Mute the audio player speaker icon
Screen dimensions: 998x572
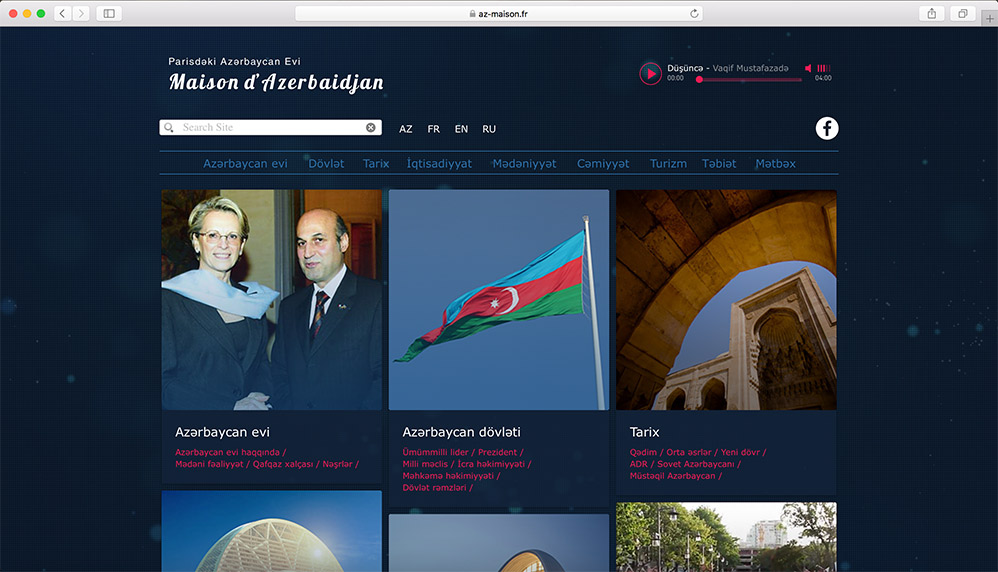click(x=808, y=68)
